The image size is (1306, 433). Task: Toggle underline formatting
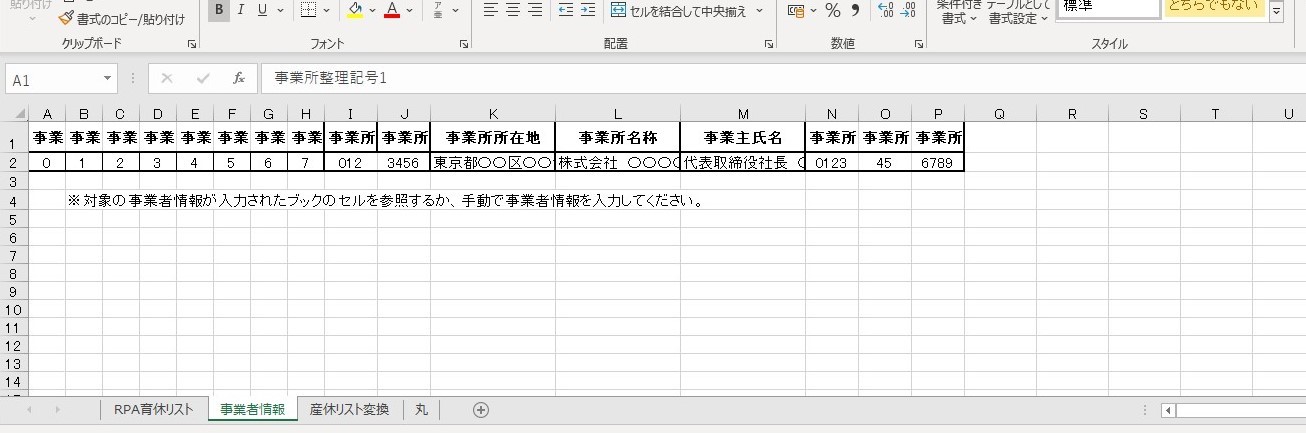coord(262,11)
